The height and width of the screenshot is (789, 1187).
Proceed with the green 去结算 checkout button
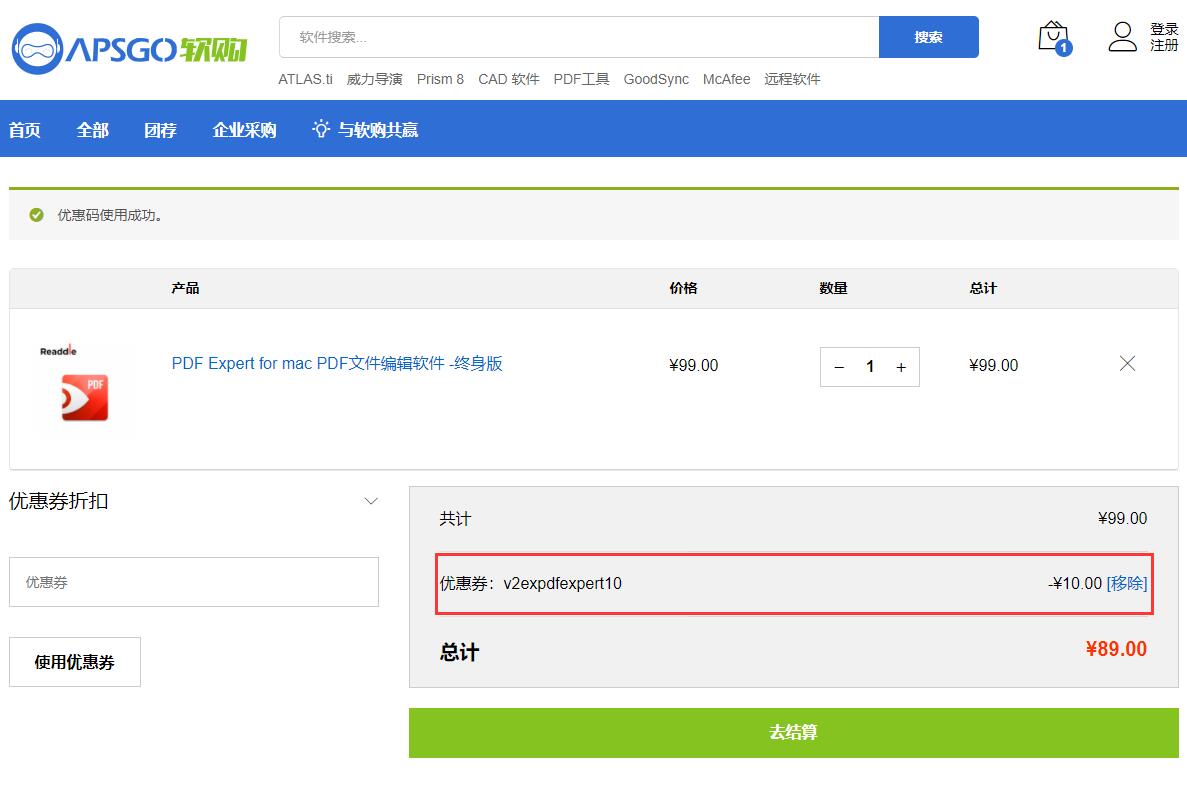pyautogui.click(x=793, y=732)
